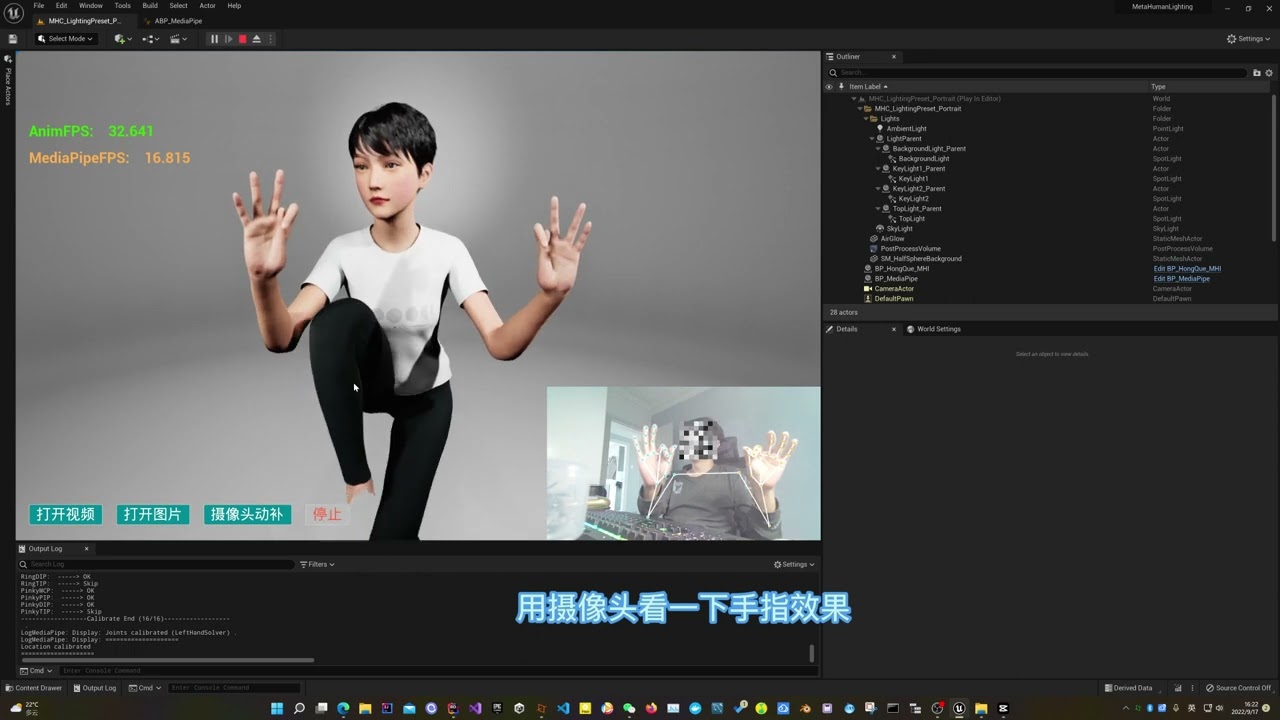
Task: Eject from the player controller
Action: [x=256, y=39]
